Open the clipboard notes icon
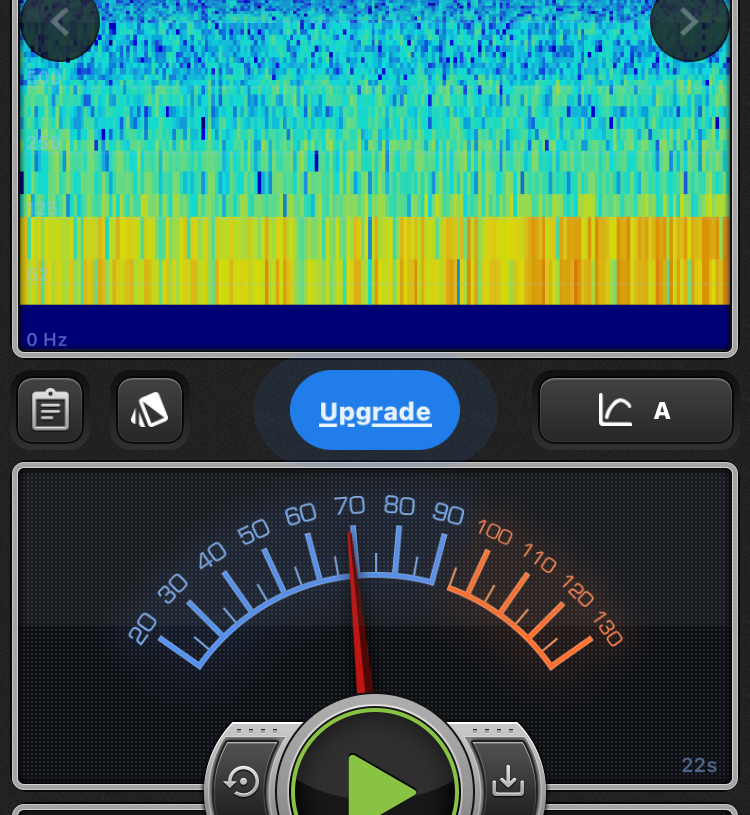This screenshot has width=750, height=815. (x=50, y=410)
